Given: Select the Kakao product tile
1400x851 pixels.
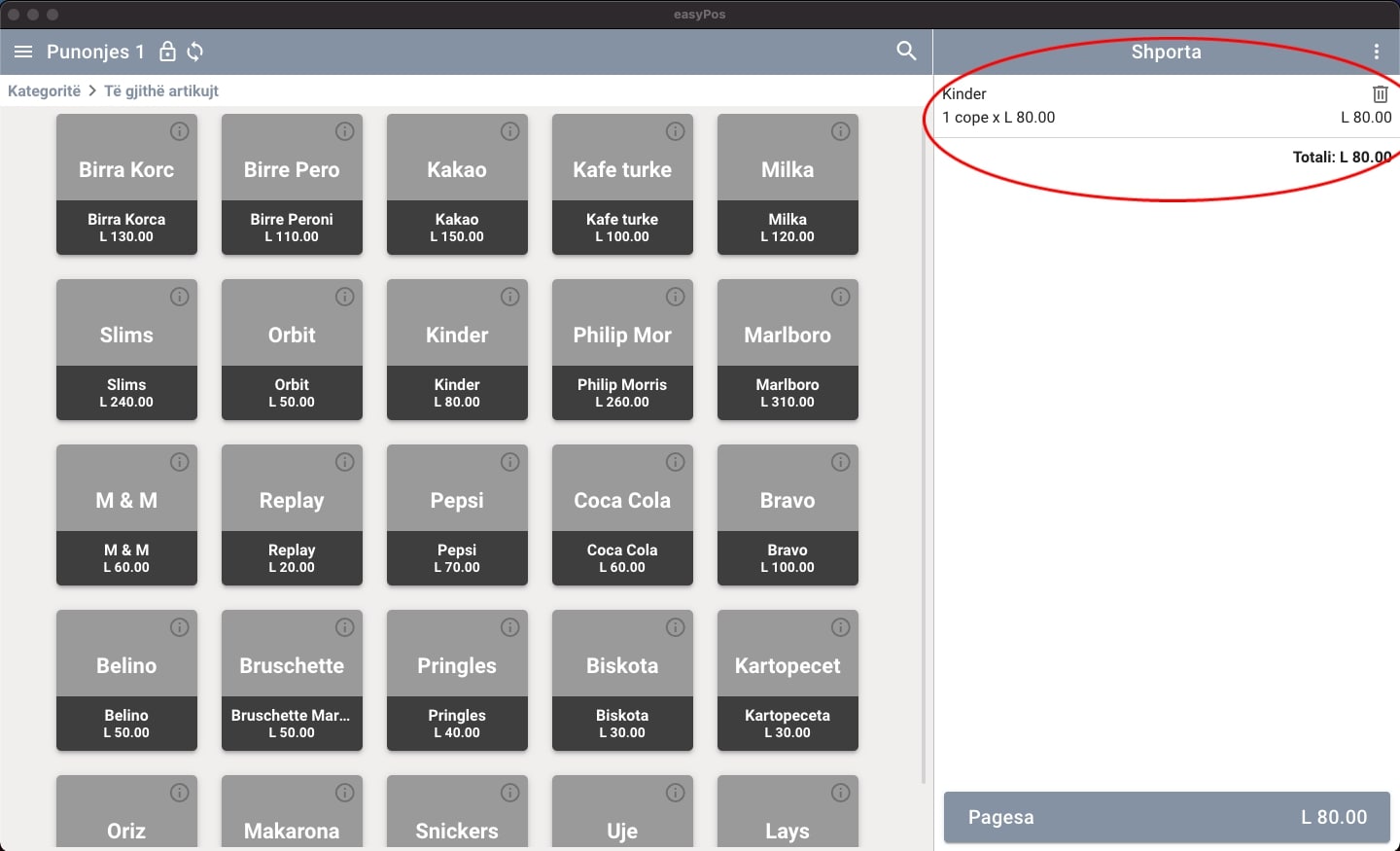Looking at the screenshot, I should click(x=457, y=185).
